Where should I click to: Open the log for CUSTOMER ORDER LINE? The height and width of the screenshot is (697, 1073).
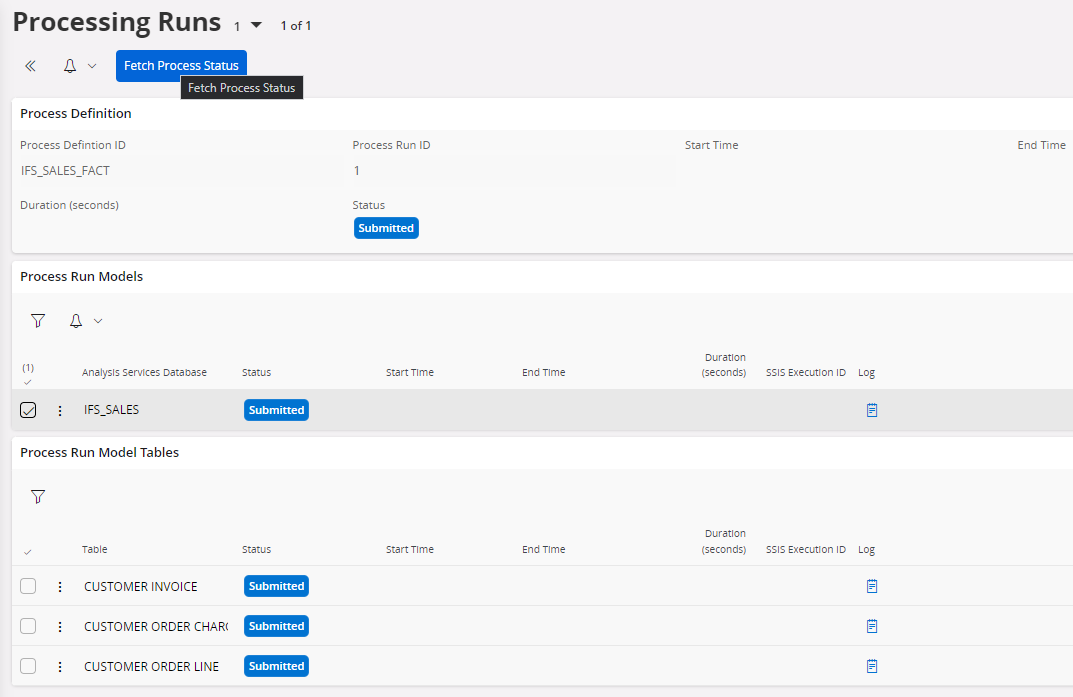tap(871, 666)
